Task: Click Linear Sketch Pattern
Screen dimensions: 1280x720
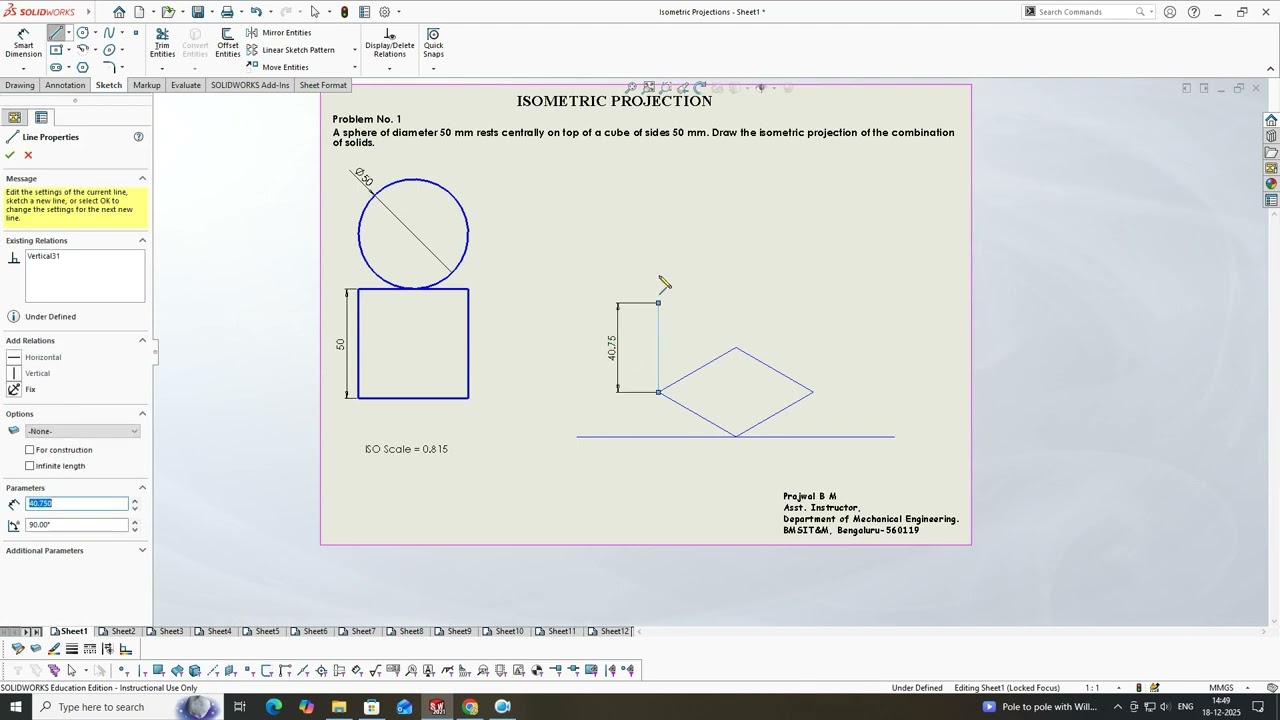Action: click(x=291, y=50)
